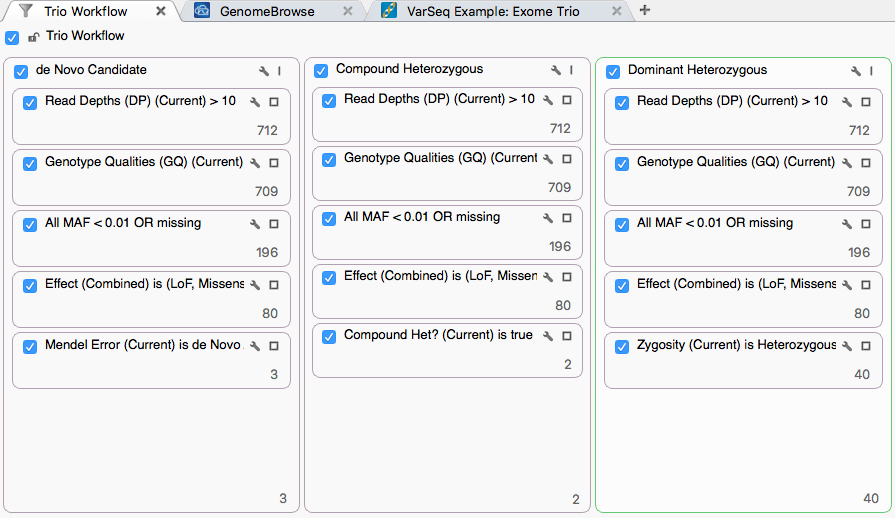Open wrench settings for Dominant Heterozygous group
The width and height of the screenshot is (895, 518).
[x=856, y=71]
